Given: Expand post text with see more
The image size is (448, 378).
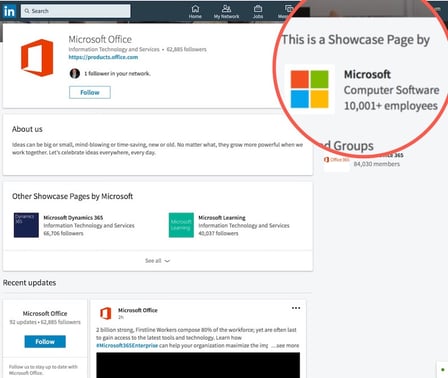Looking at the screenshot, I should pos(285,346).
